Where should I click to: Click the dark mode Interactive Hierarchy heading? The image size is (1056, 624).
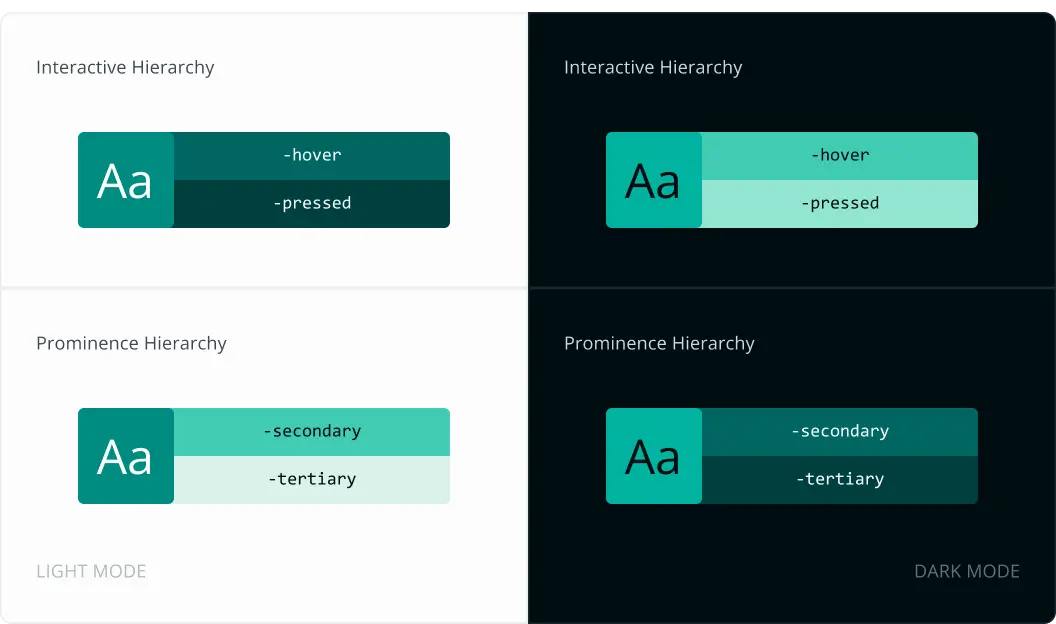pyautogui.click(x=653, y=68)
